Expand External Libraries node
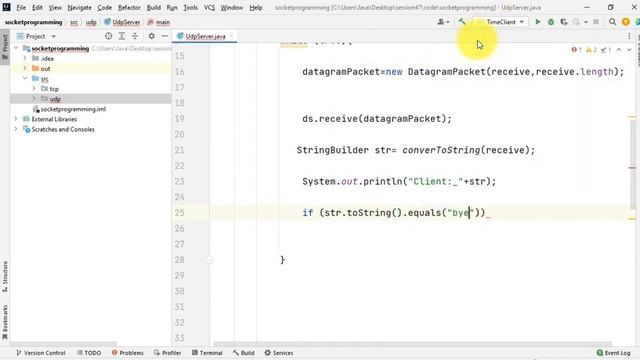 (x=16, y=119)
